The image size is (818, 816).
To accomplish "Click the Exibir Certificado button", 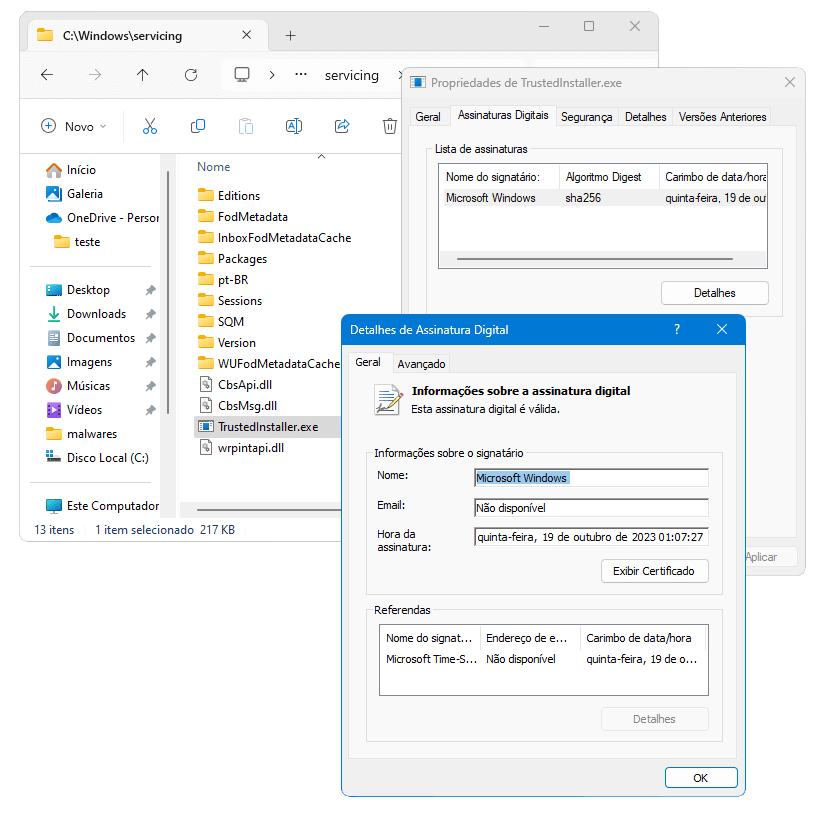I will tap(654, 571).
